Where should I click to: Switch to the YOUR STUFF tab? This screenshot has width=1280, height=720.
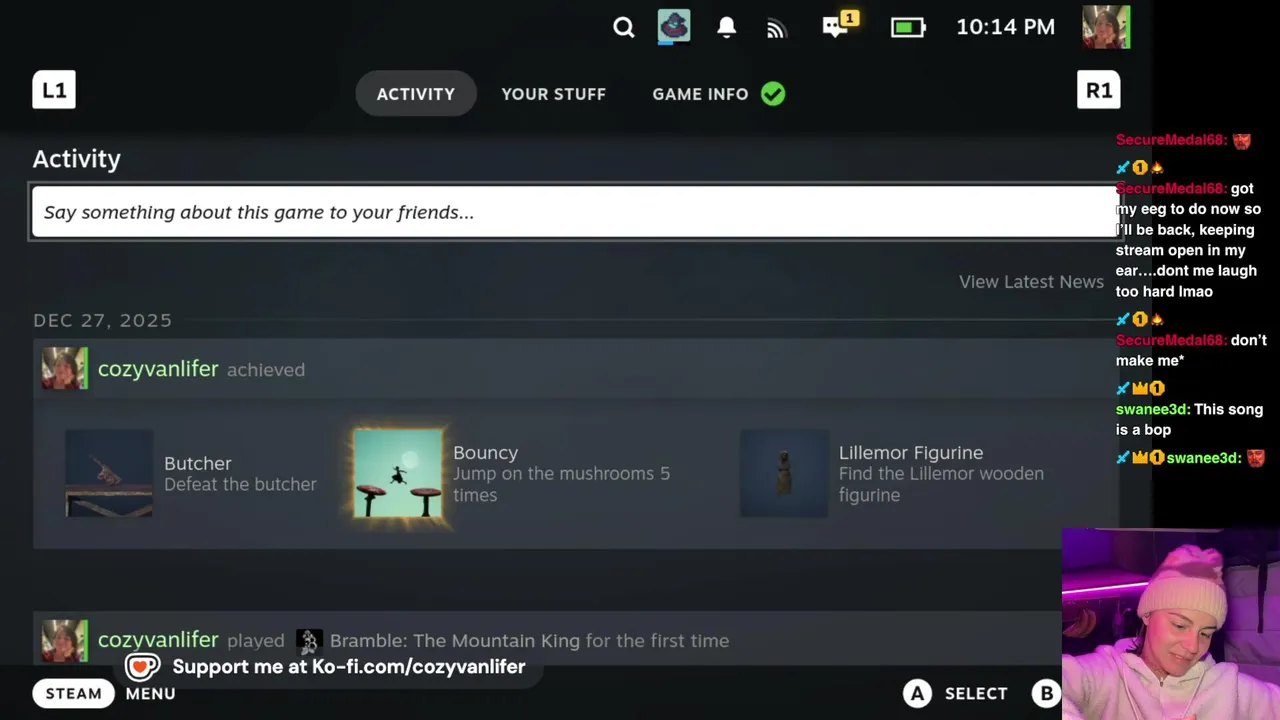point(553,93)
